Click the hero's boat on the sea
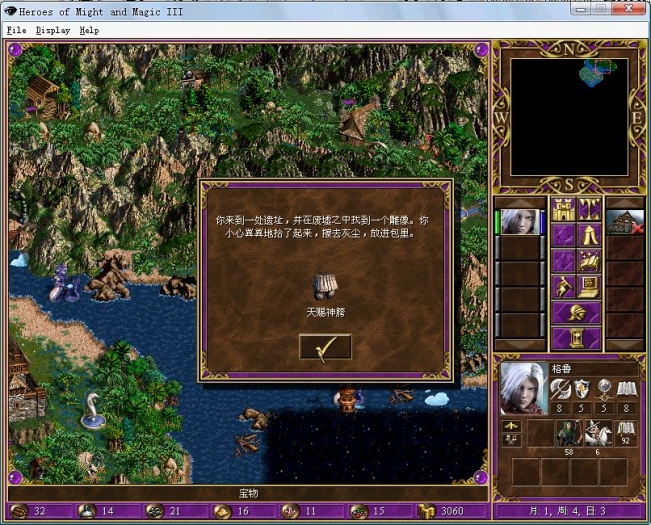 [348, 399]
